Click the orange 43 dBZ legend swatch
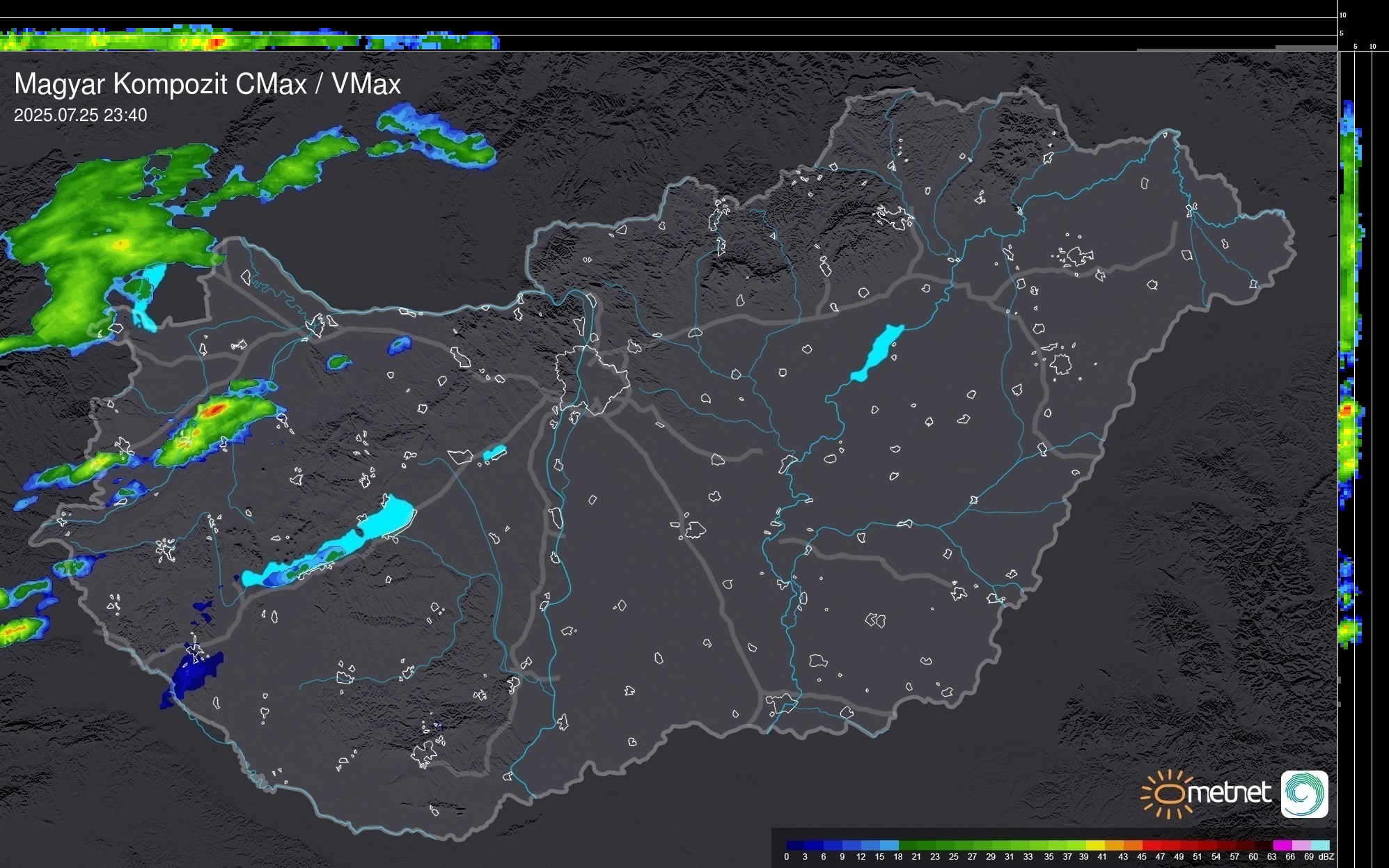 tap(1133, 845)
